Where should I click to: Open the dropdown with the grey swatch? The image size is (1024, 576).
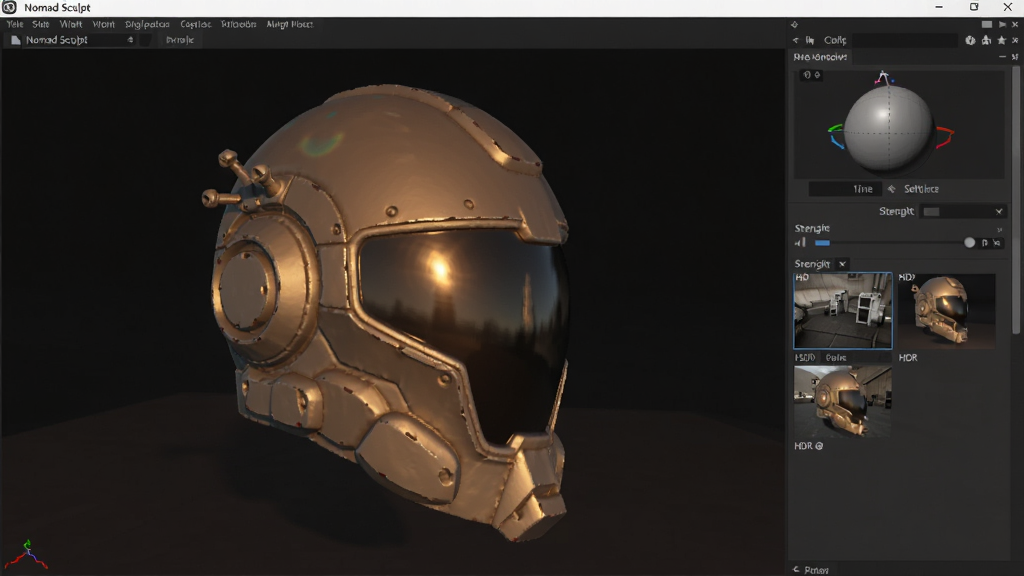pyautogui.click(x=963, y=211)
